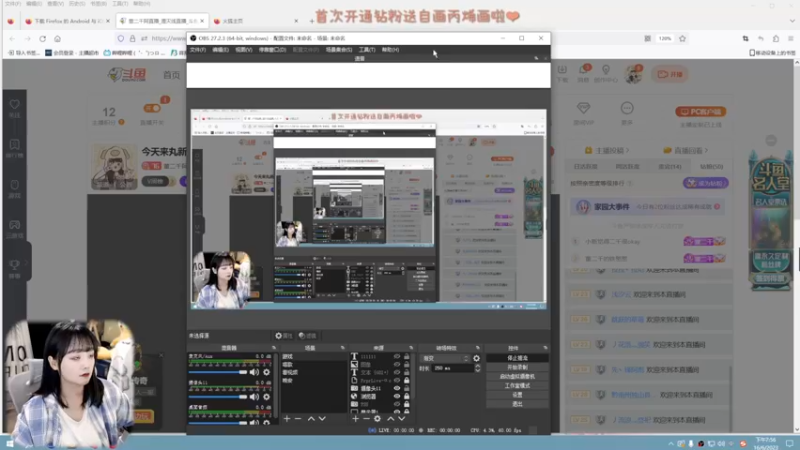Screen dimensions: 800x450
Task: Click the 250 ms duration field
Action: 454,368
